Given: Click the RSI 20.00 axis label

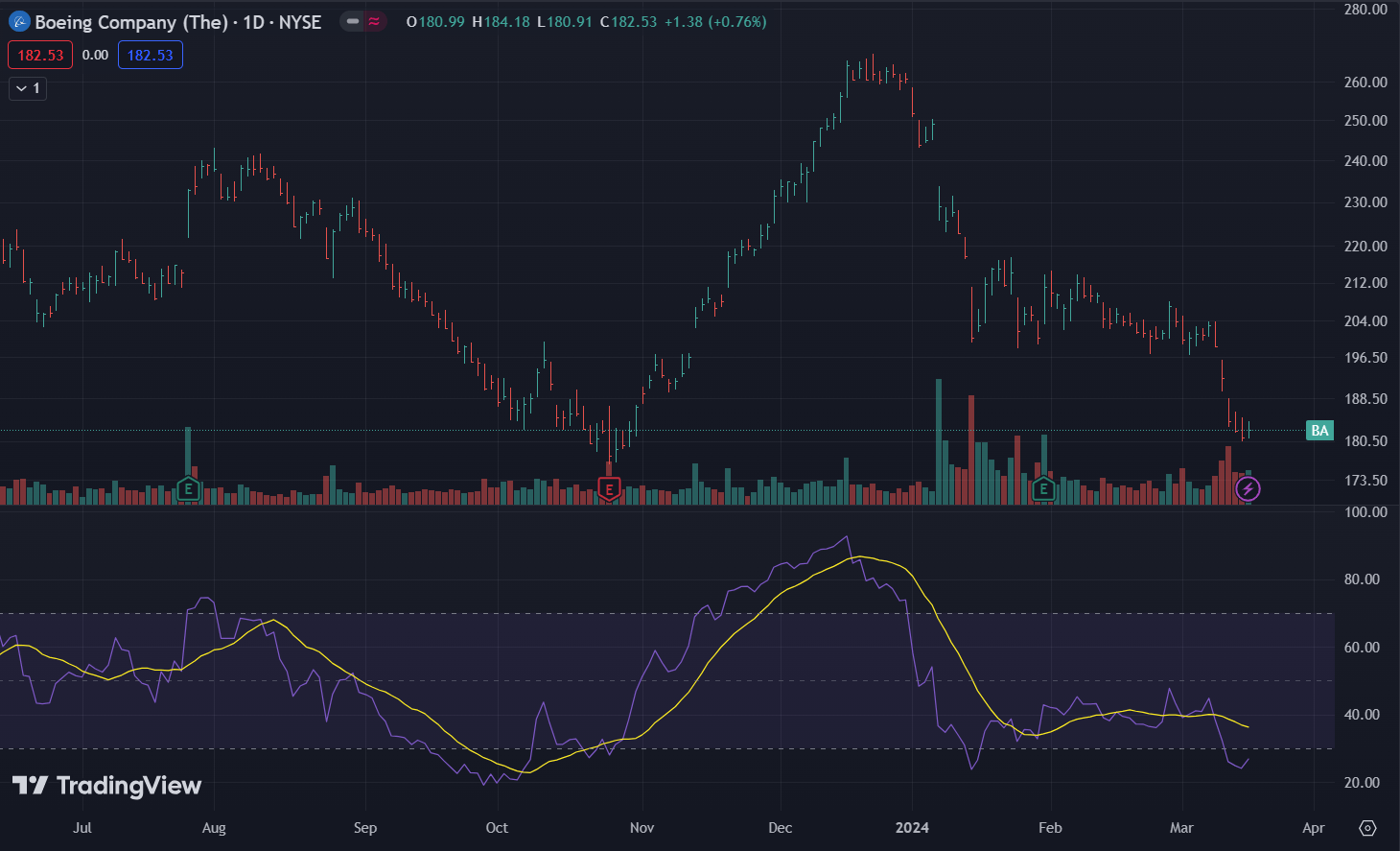Looking at the screenshot, I should pos(1362,783).
